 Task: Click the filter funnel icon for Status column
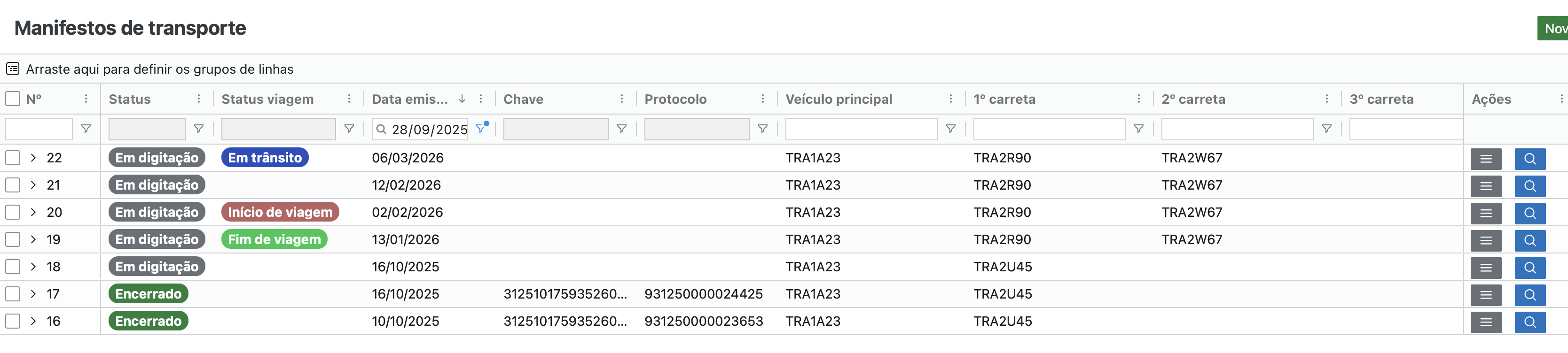click(198, 129)
